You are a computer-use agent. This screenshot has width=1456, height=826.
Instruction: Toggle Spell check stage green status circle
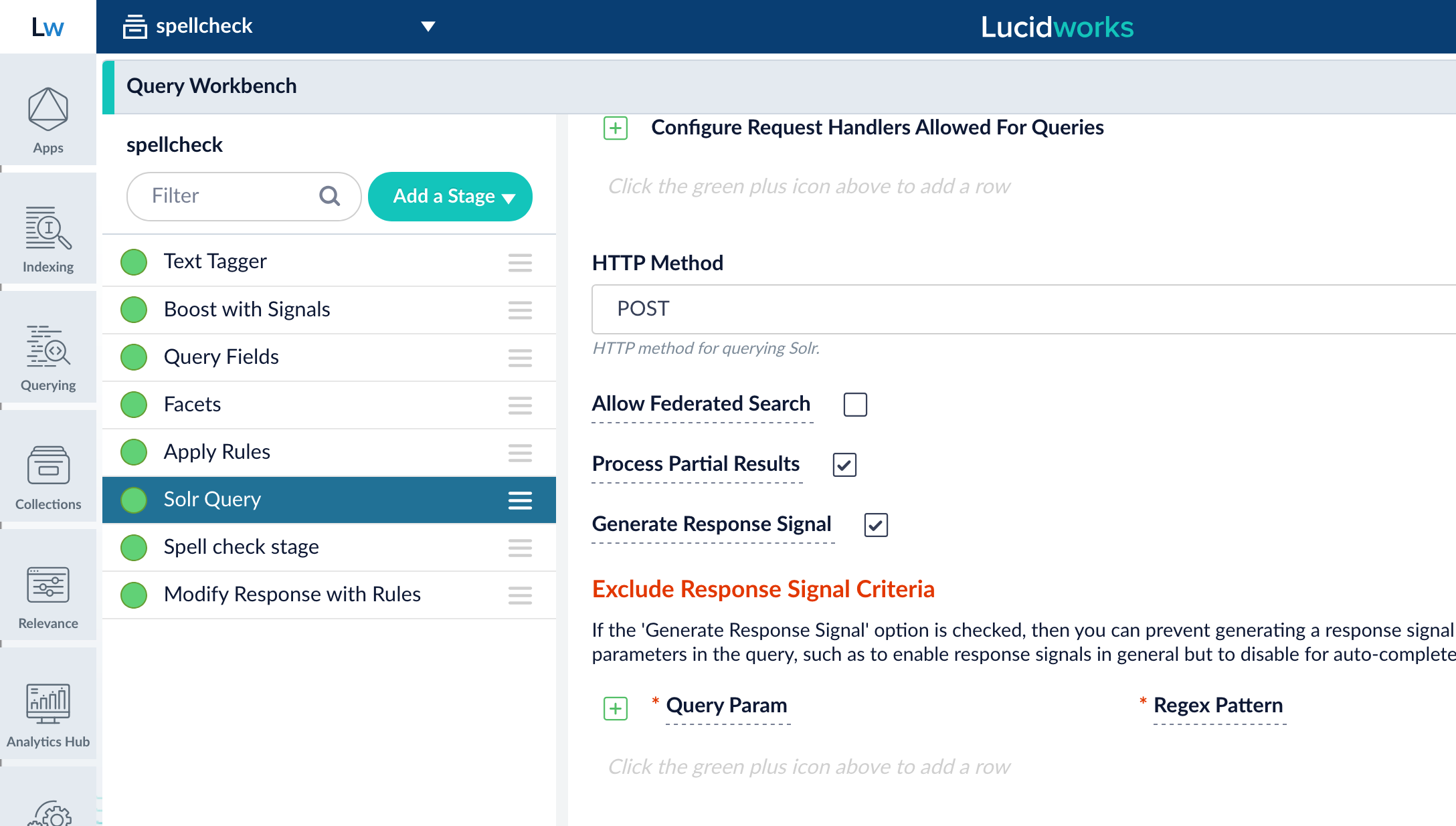click(134, 547)
